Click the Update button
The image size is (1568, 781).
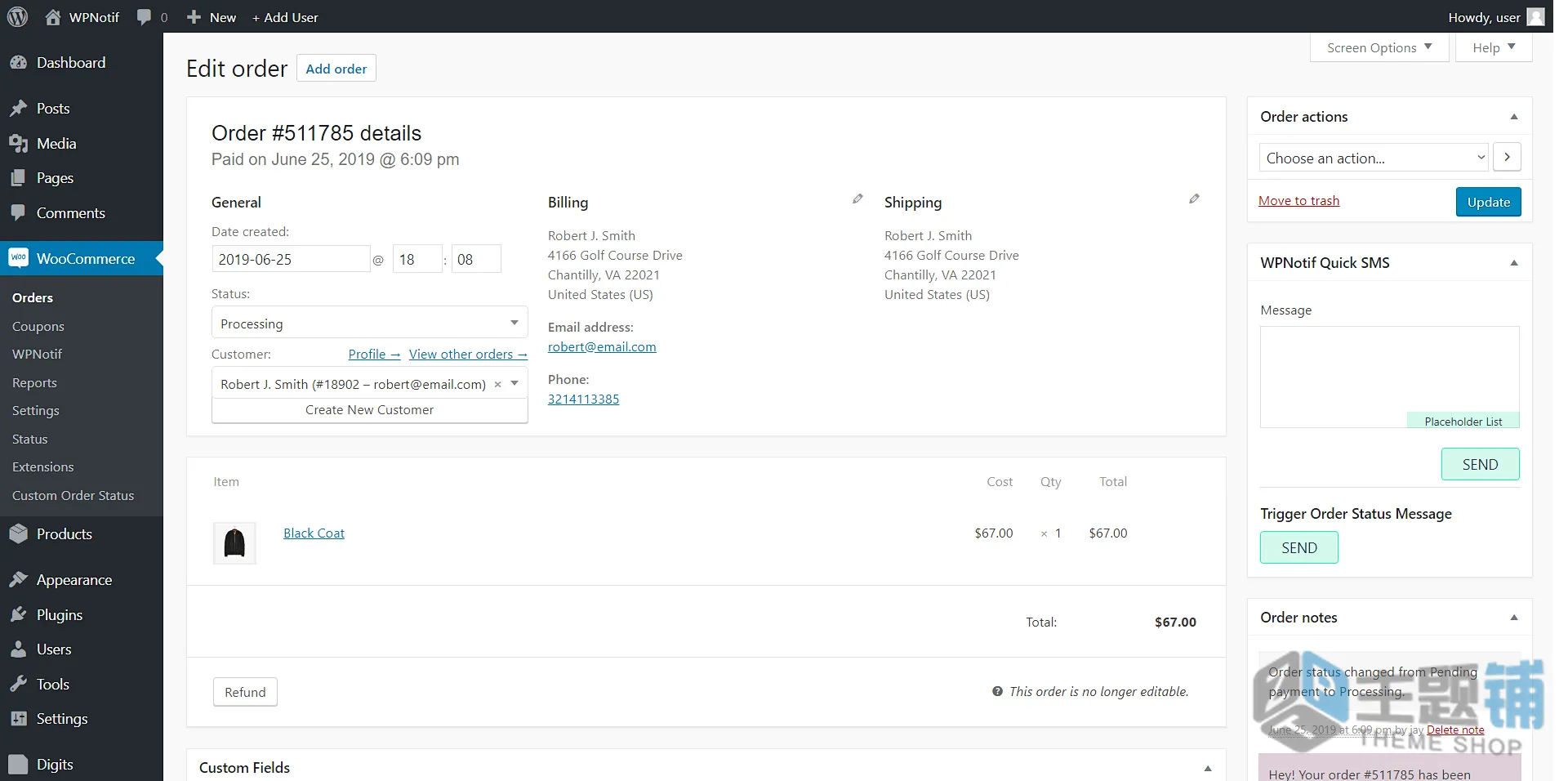[x=1488, y=202]
